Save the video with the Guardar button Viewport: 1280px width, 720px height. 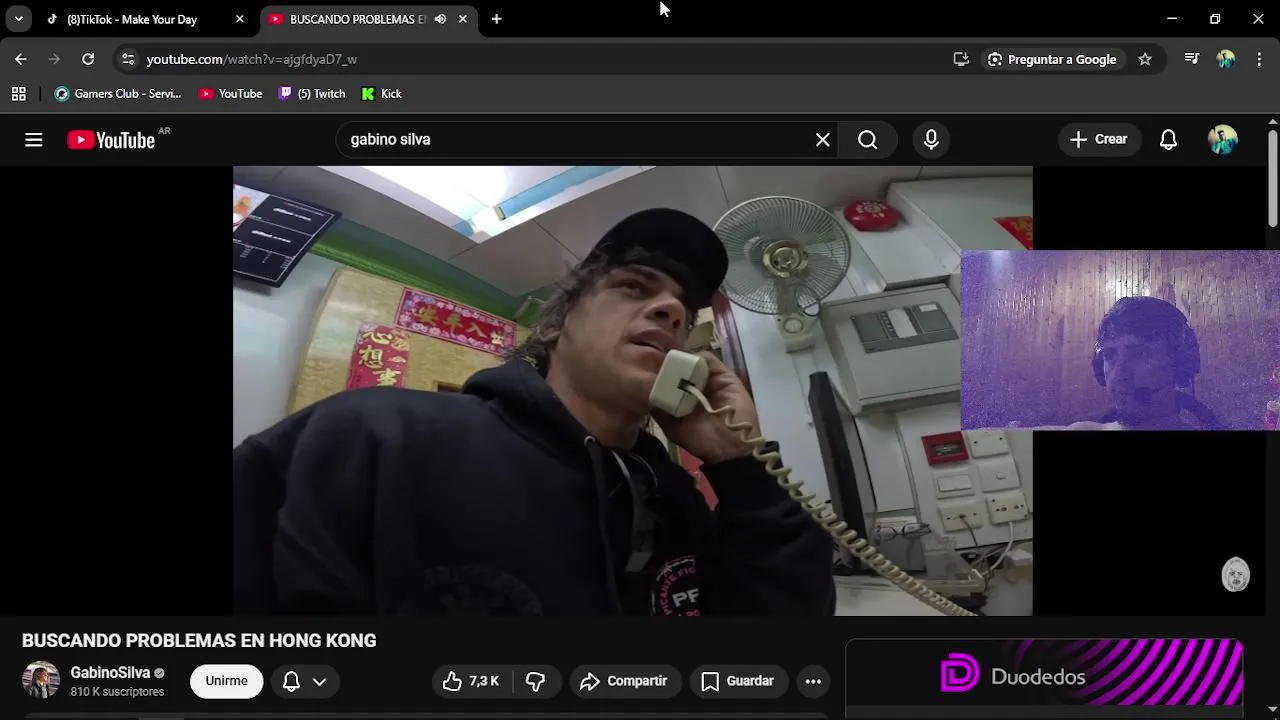coord(738,681)
